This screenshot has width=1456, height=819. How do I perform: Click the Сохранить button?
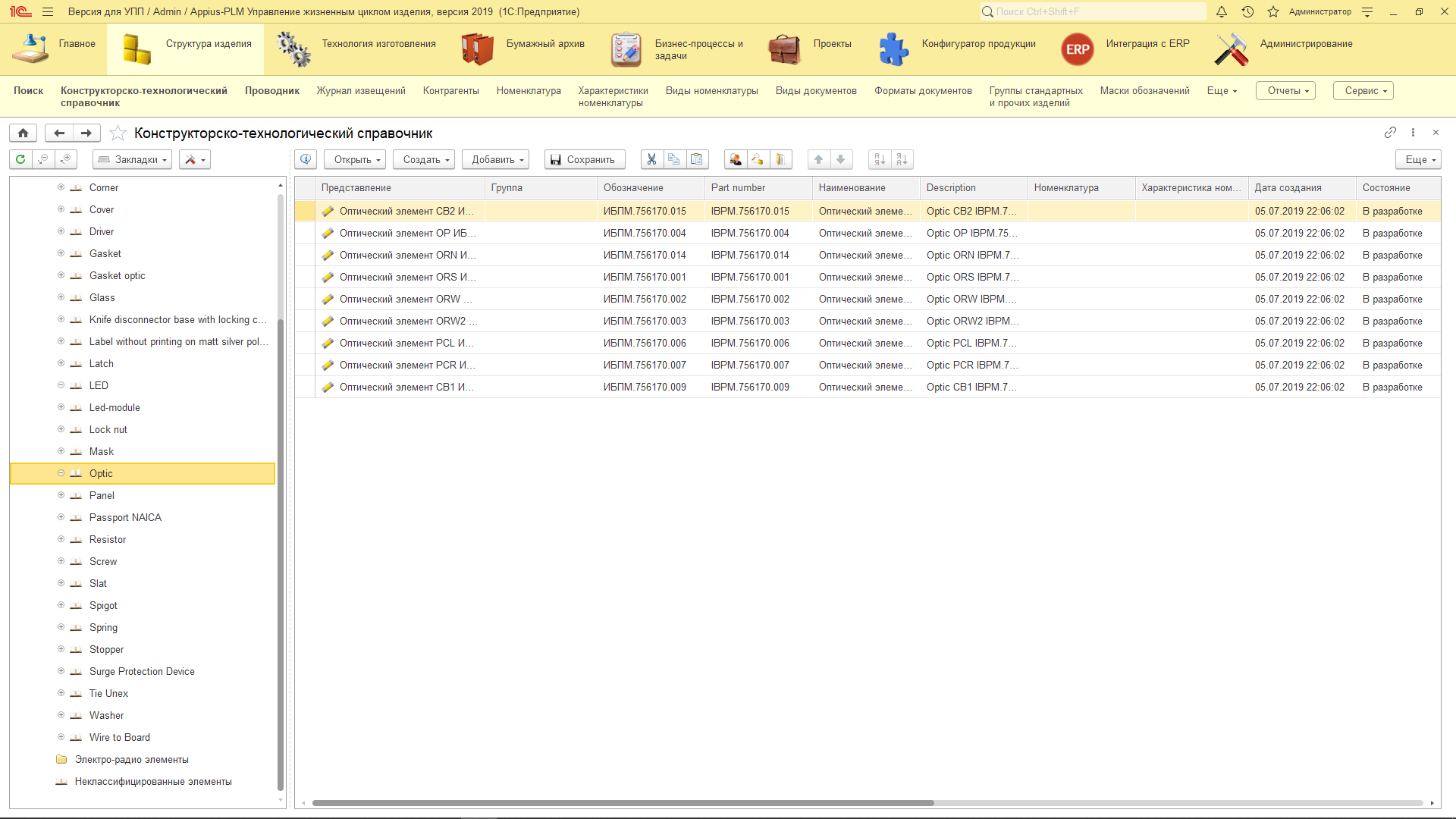(584, 159)
